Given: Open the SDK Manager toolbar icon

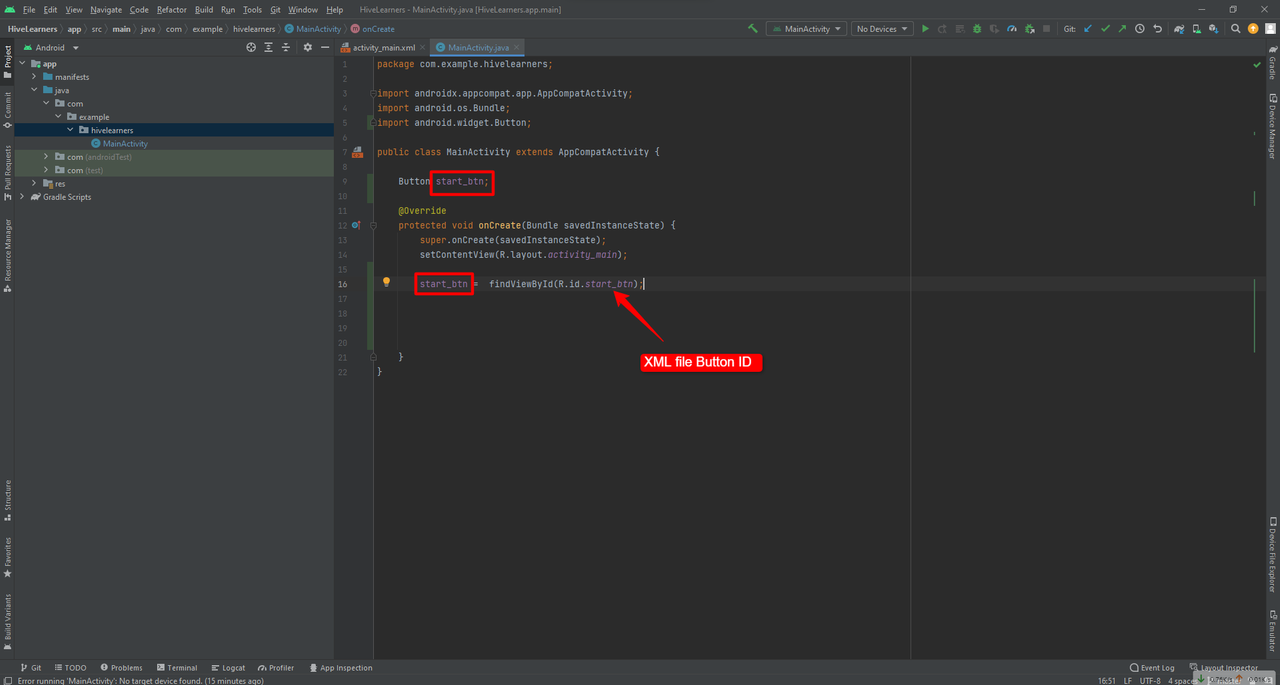Looking at the screenshot, I should pos(1214,29).
